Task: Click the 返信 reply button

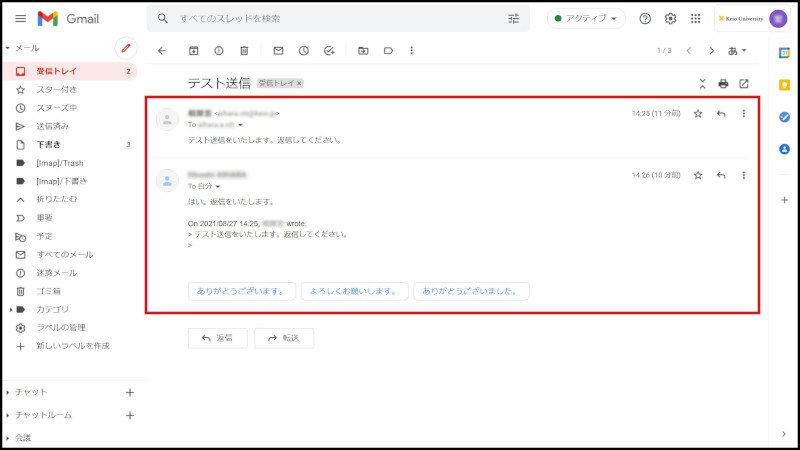Action: point(217,338)
